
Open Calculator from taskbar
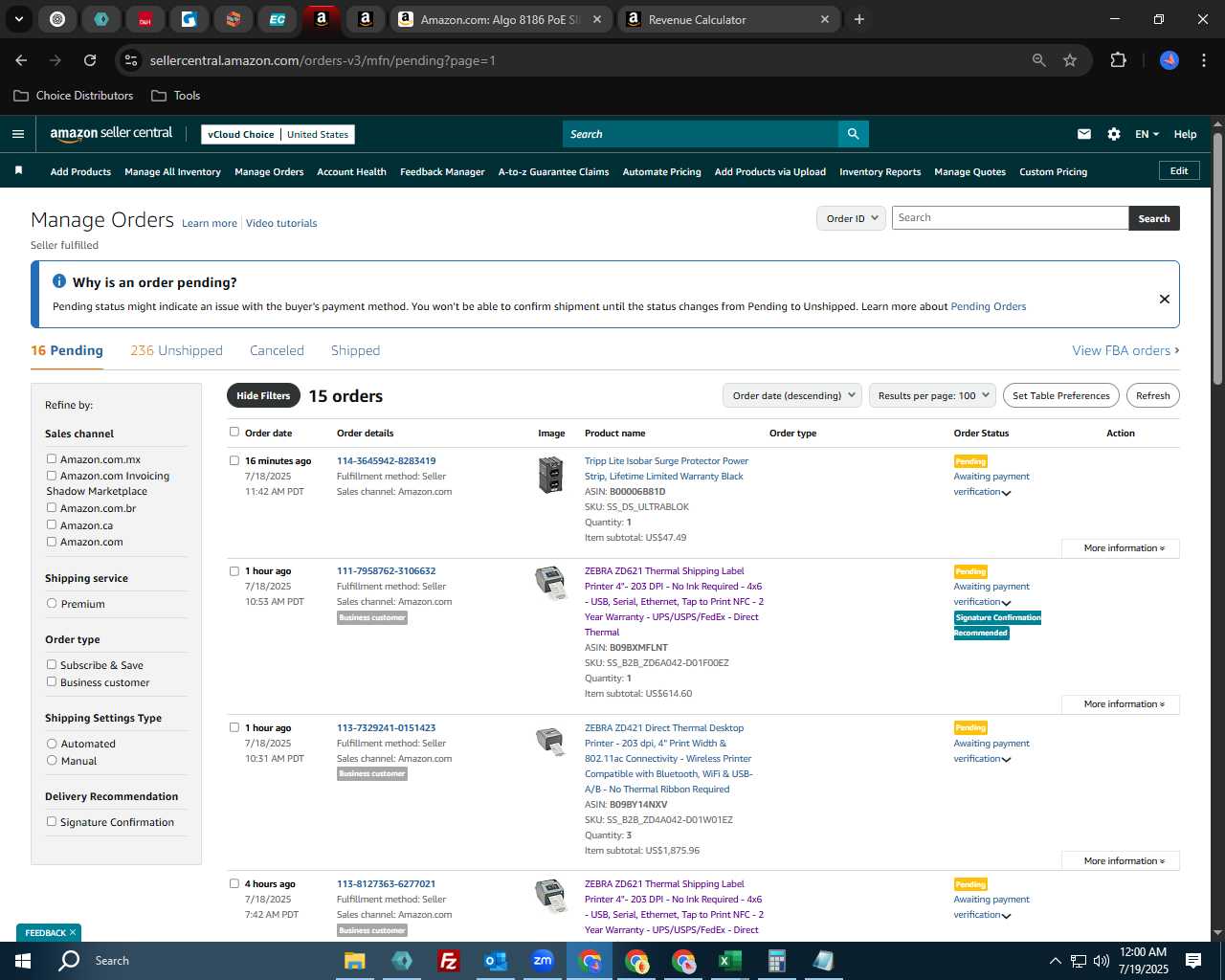tap(776, 961)
